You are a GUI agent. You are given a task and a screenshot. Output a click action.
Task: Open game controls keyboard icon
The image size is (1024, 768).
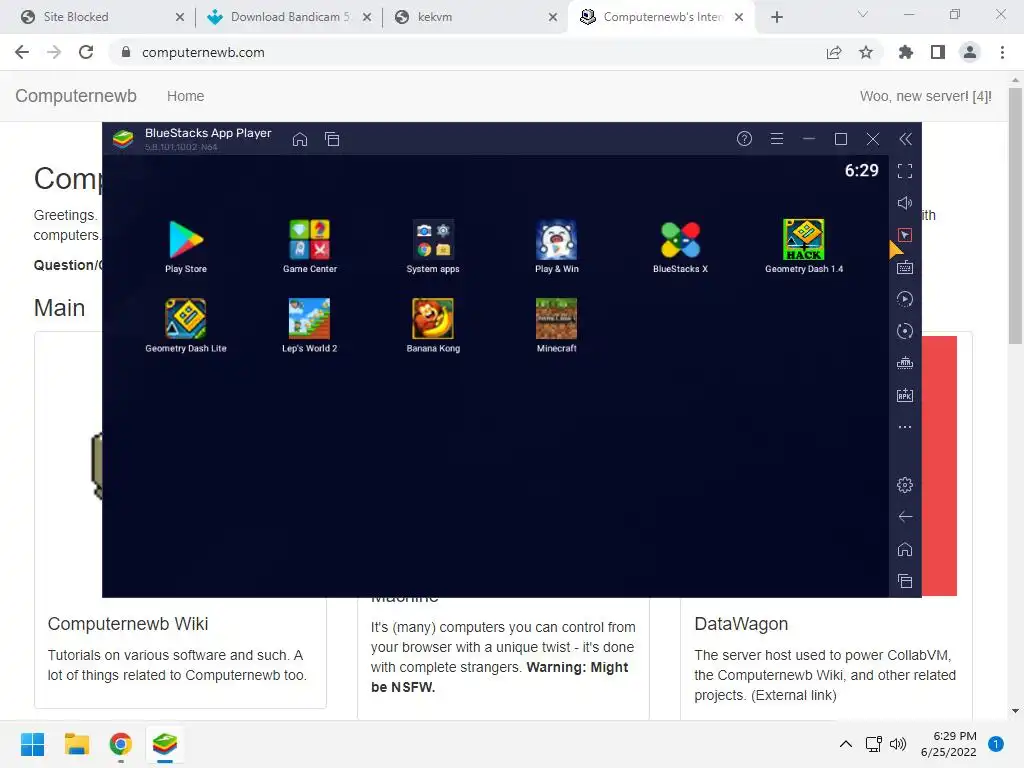904,267
